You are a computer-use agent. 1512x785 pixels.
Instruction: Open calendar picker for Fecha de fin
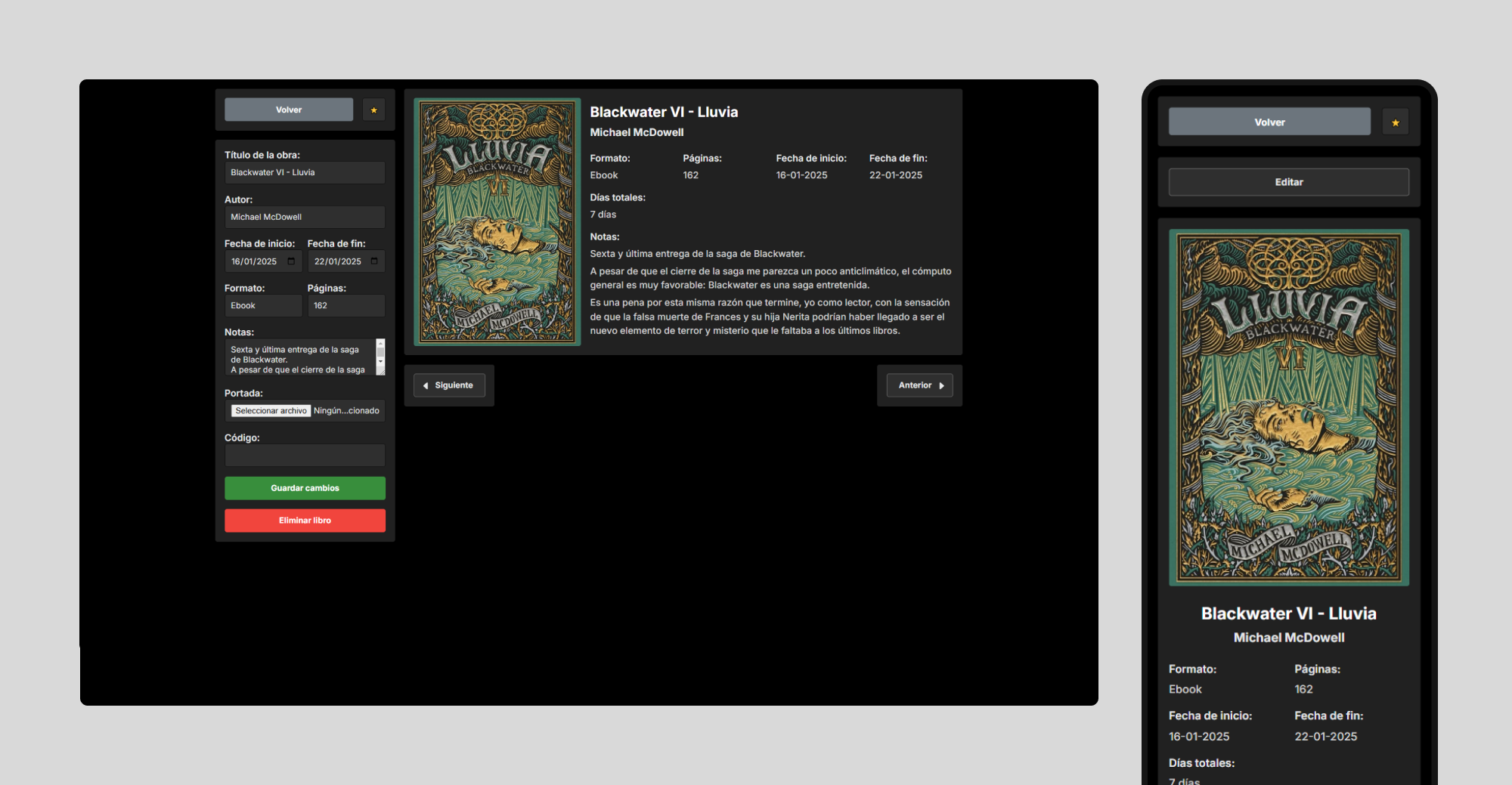374,261
